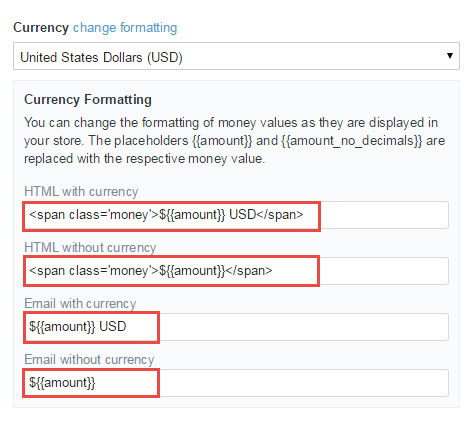Screen dimensions: 469x442
Task: Click '${{amount}}' text in the Email without currency field
Action: coord(62,383)
